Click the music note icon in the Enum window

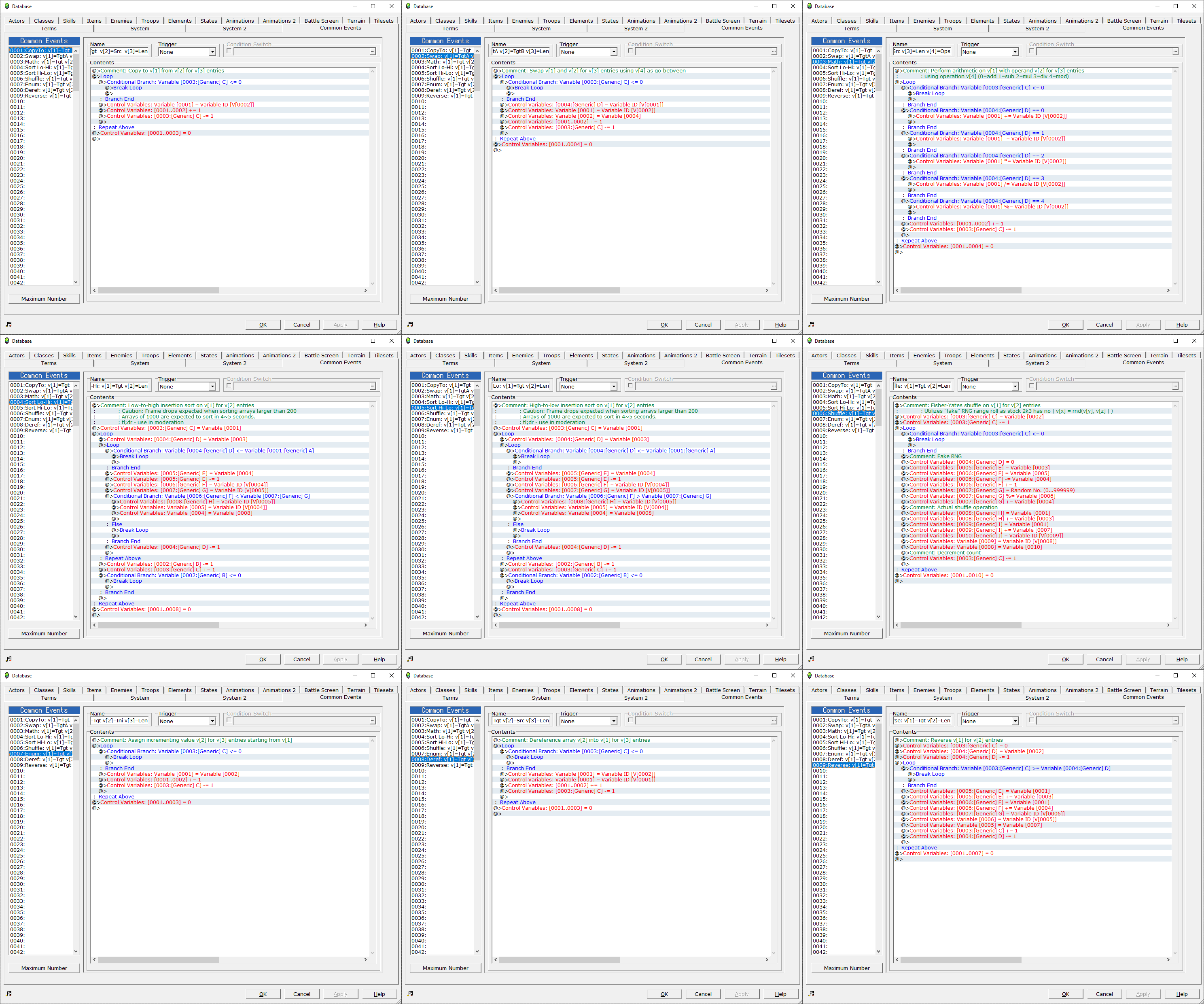click(8, 993)
